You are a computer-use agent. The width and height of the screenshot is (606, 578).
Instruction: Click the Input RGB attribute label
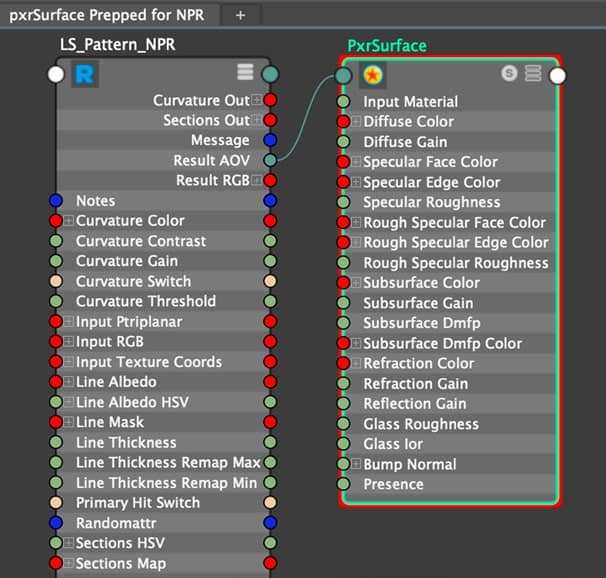[x=110, y=342]
